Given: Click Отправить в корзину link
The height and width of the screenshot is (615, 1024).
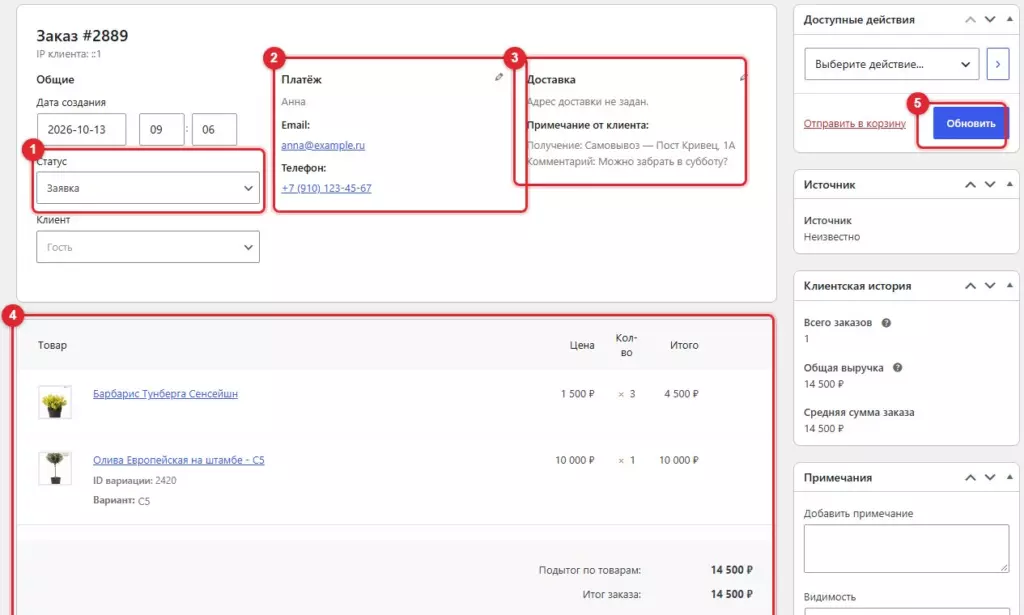Looking at the screenshot, I should click(x=854, y=123).
